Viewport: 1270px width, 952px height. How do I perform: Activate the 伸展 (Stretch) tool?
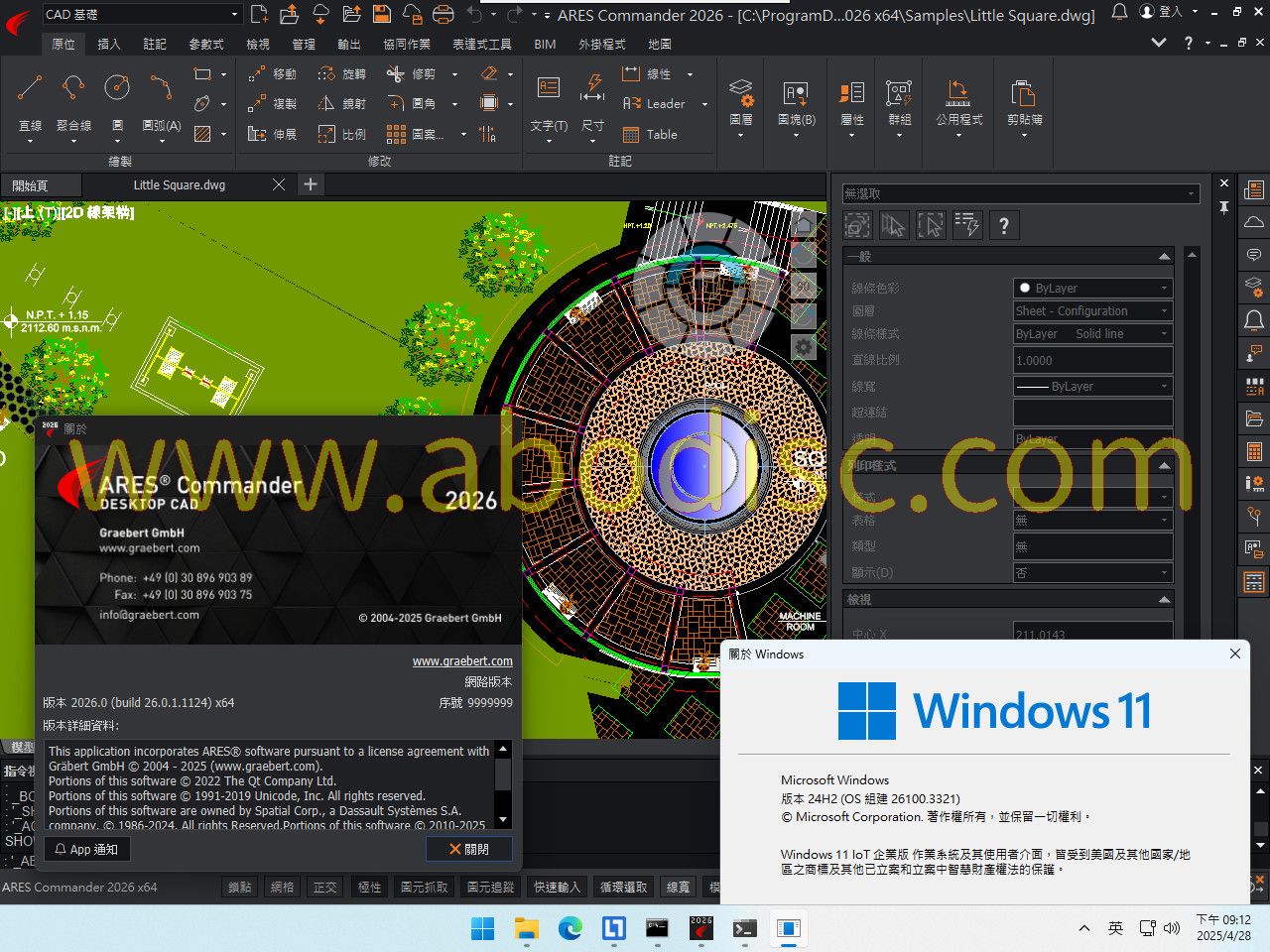272,134
